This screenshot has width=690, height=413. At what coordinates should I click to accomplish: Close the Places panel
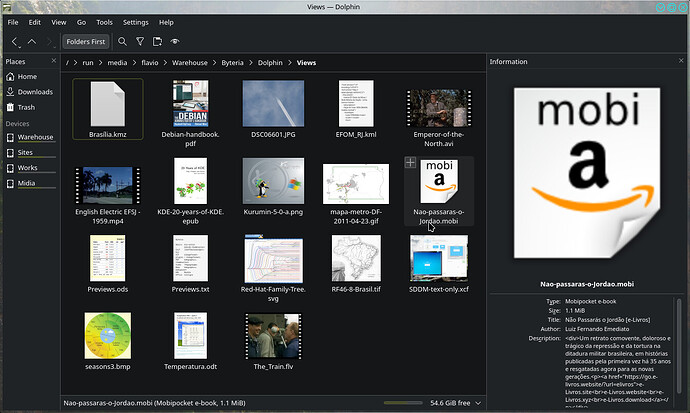coord(54,61)
